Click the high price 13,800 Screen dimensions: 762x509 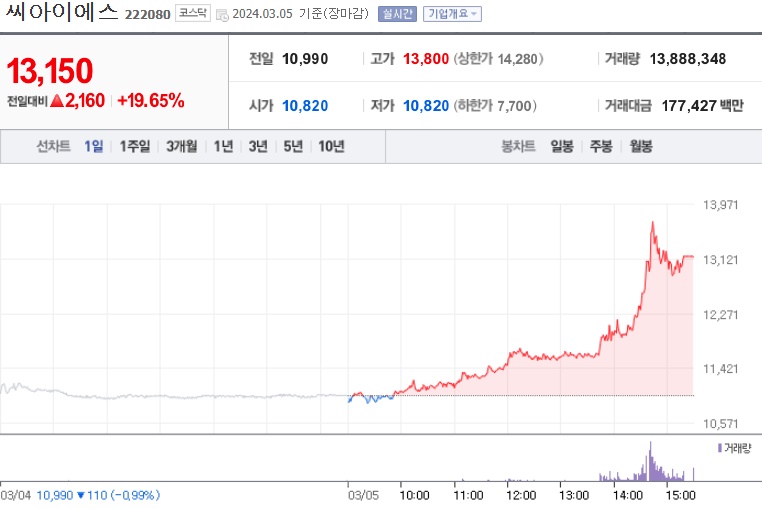[x=426, y=59]
